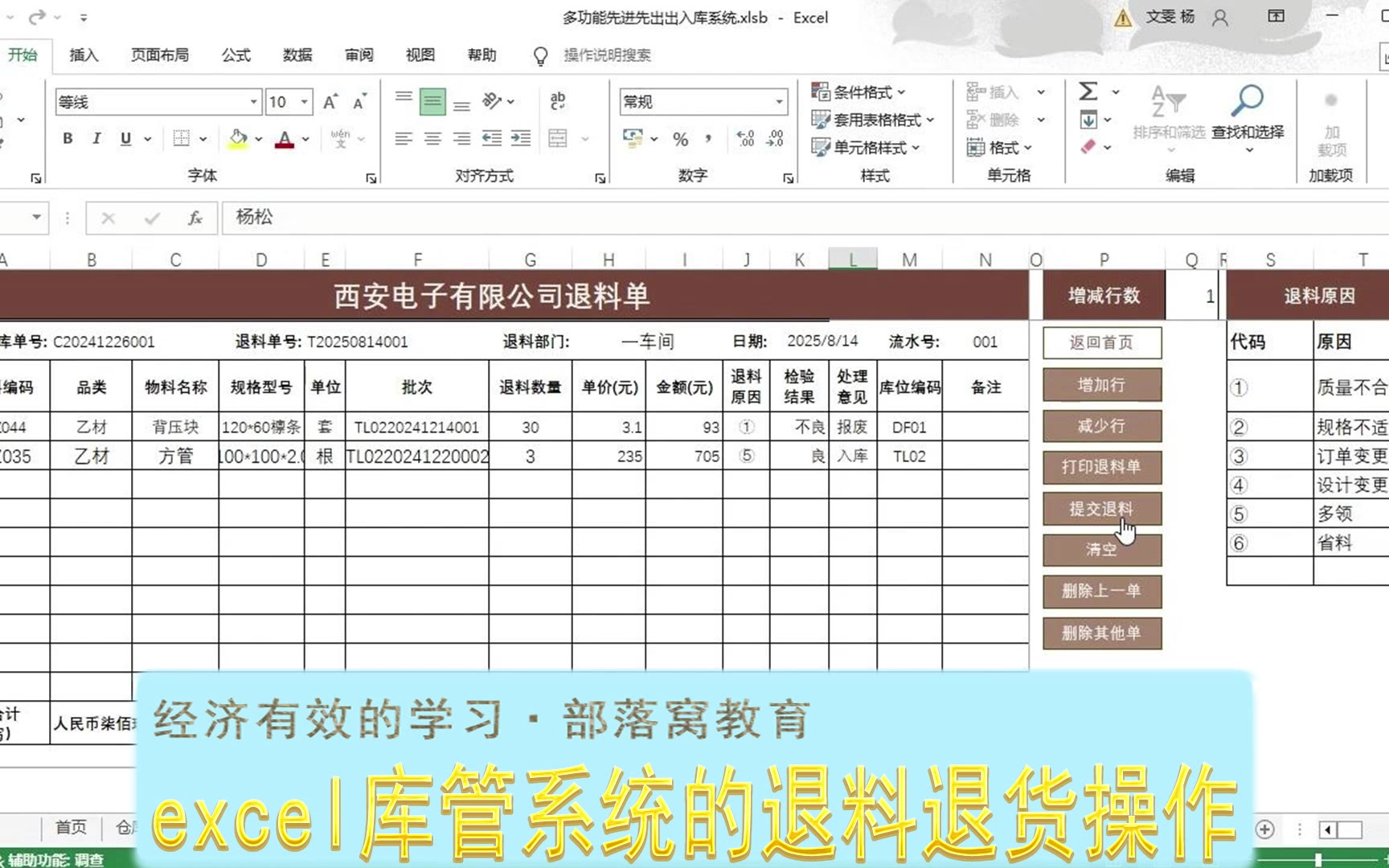1389x868 pixels.
Task: Open Format as Table dropdown
Action: [x=873, y=120]
